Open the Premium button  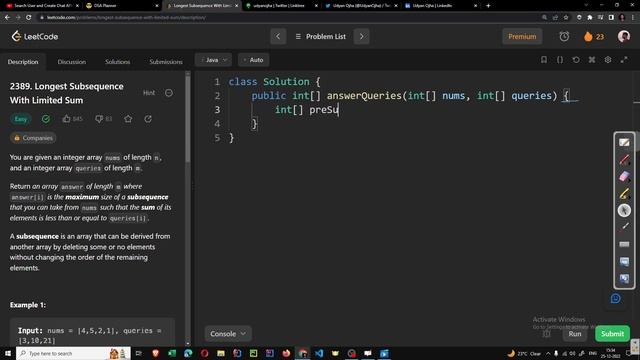(522, 36)
